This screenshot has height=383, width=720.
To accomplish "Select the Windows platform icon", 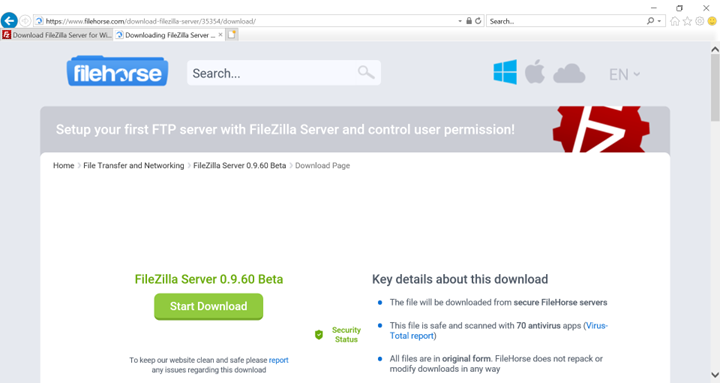I will 505,72.
